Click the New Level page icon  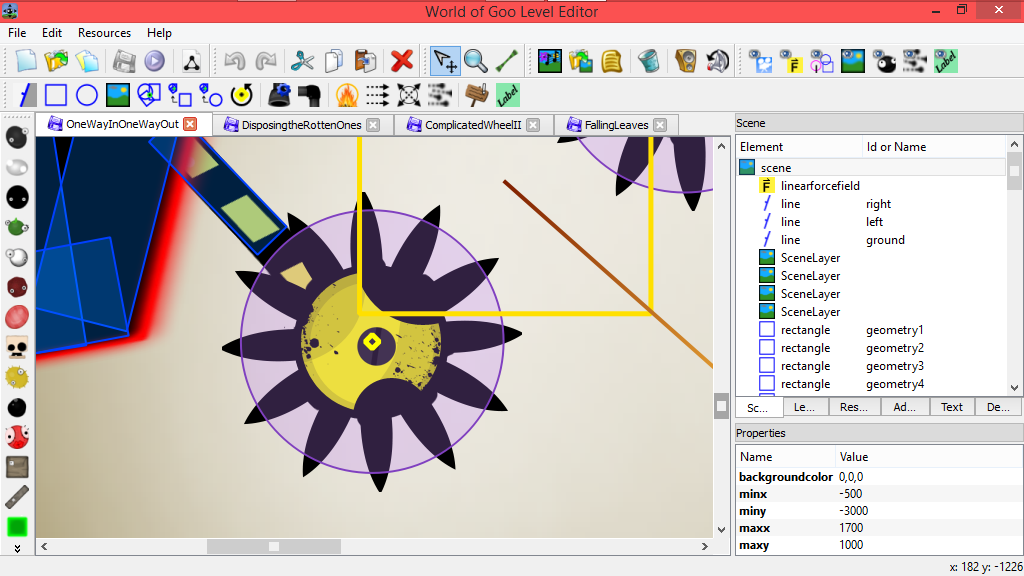coord(26,61)
